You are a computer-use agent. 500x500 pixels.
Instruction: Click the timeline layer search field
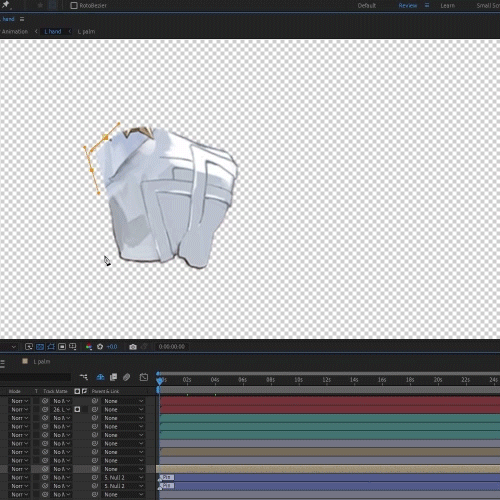pos(35,377)
